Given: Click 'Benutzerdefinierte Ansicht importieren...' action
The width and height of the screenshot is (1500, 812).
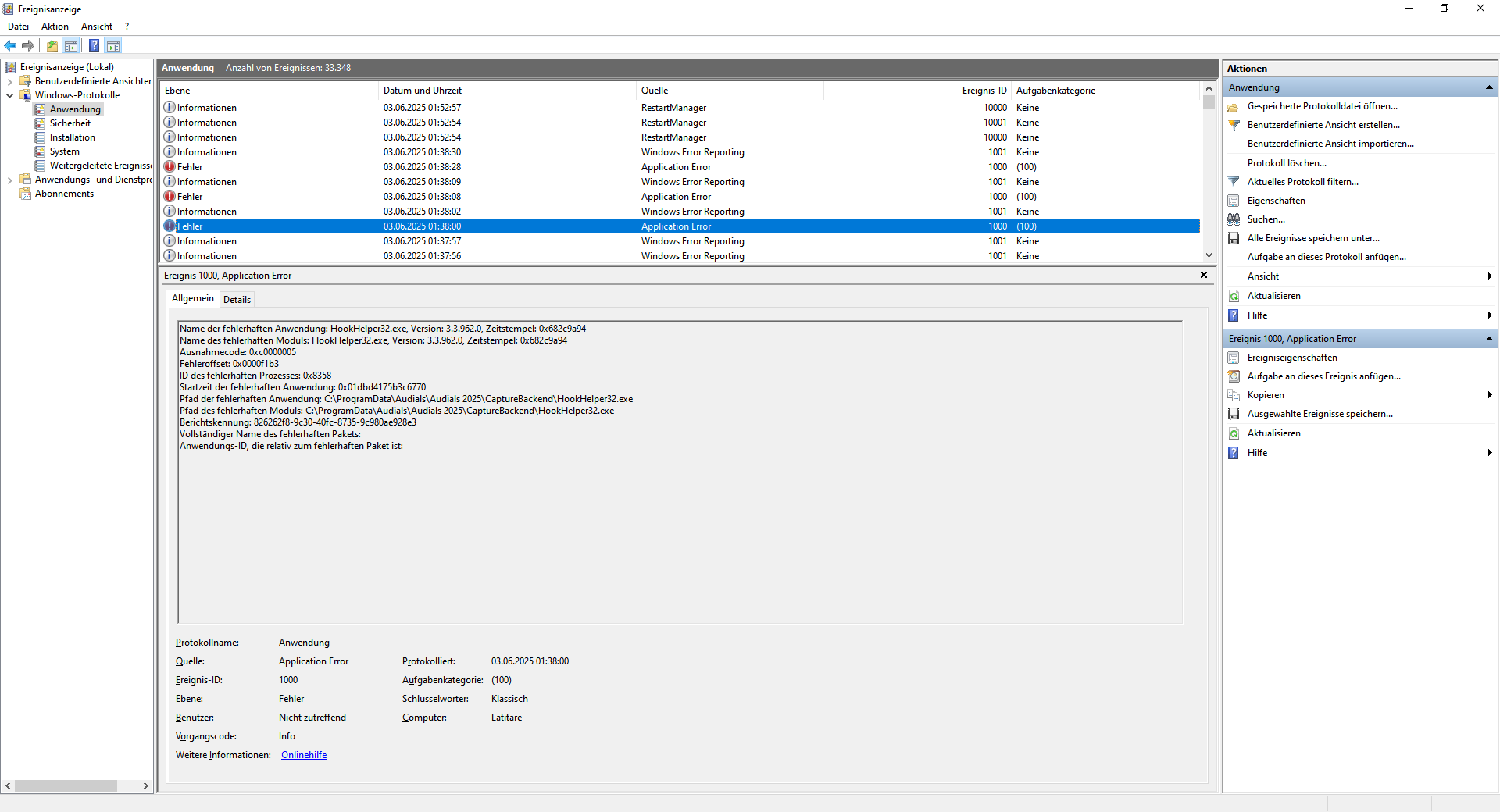Looking at the screenshot, I should [1330, 144].
